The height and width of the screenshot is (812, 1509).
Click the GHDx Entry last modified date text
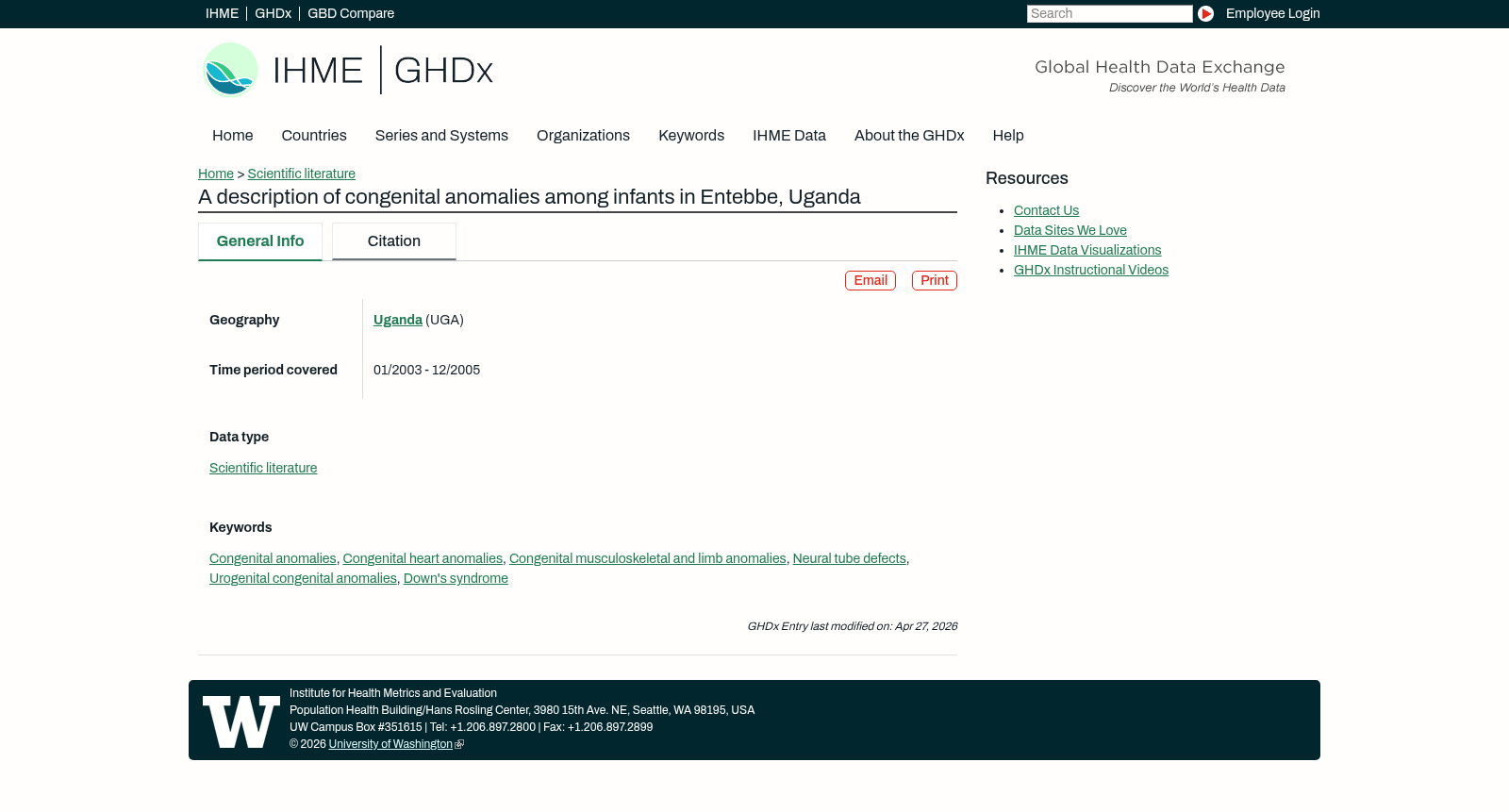click(852, 626)
